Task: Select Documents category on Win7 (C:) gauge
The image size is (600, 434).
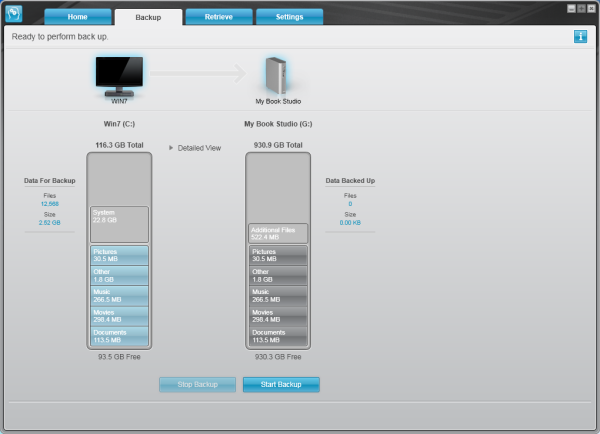Action: 119,336
